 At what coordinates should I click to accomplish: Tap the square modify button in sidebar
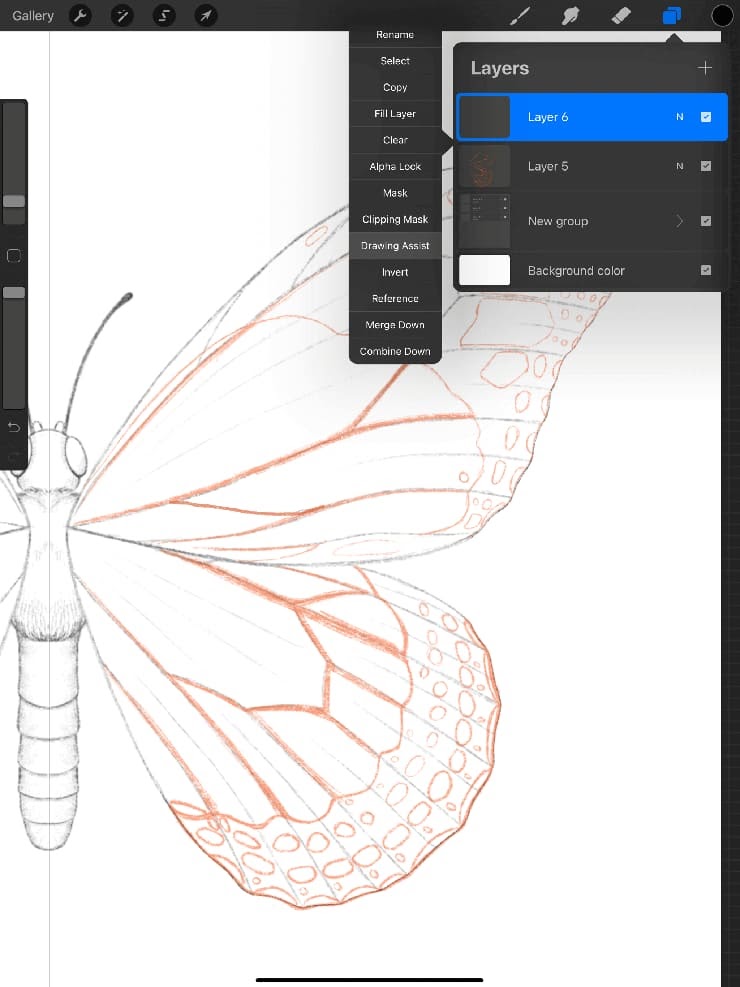[14, 256]
